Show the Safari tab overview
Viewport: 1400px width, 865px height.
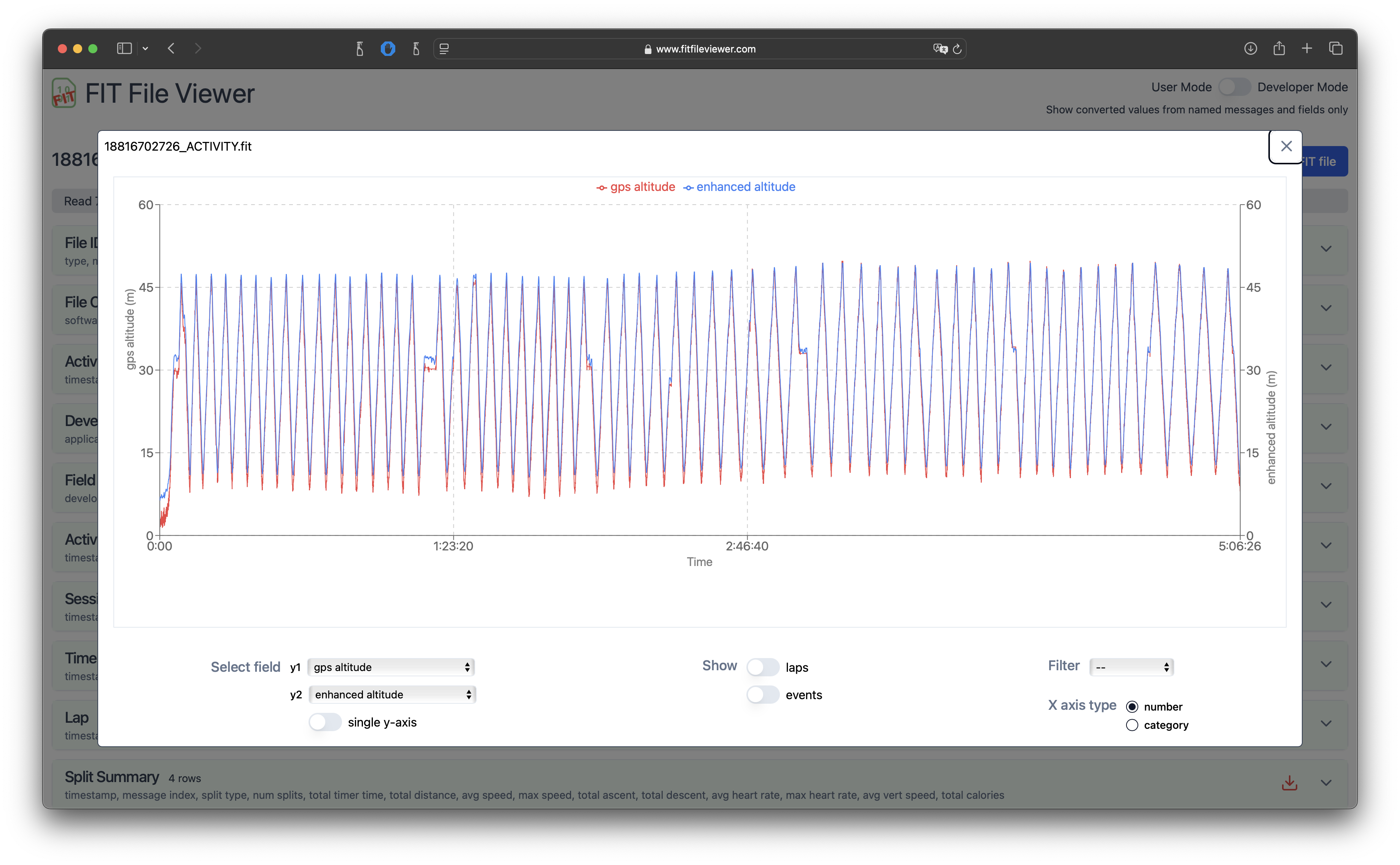(1335, 49)
